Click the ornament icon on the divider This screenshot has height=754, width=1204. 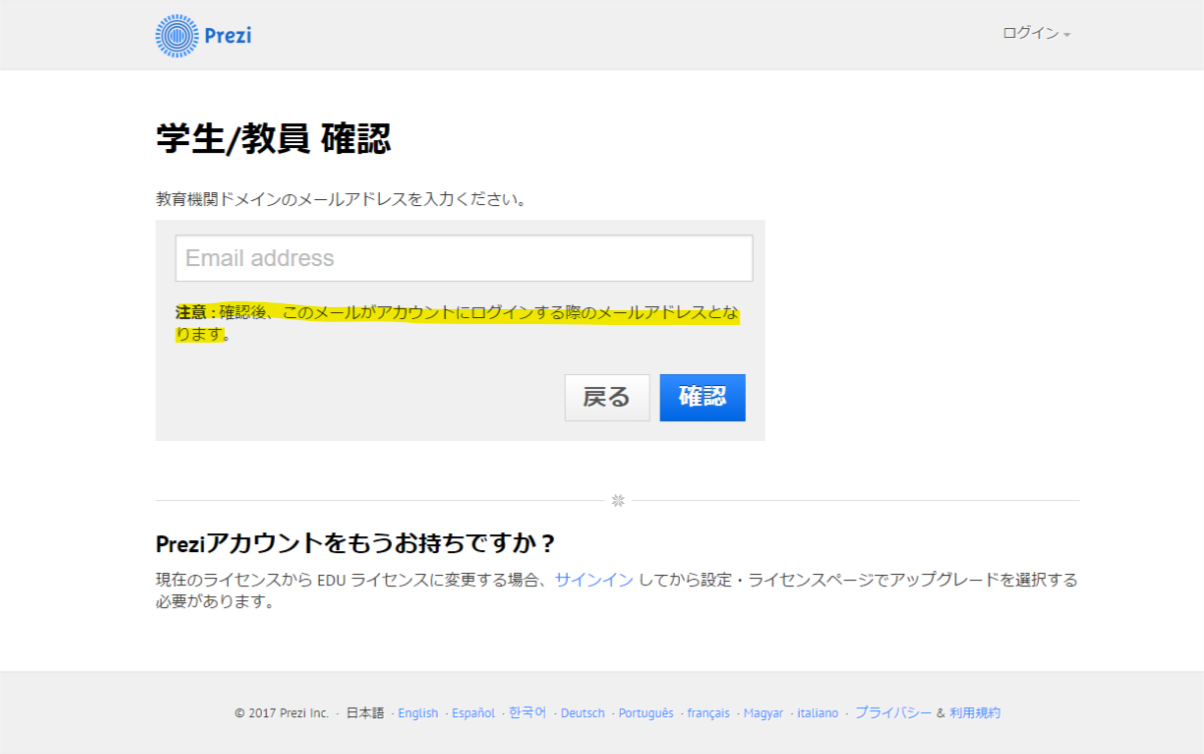pyautogui.click(x=618, y=500)
